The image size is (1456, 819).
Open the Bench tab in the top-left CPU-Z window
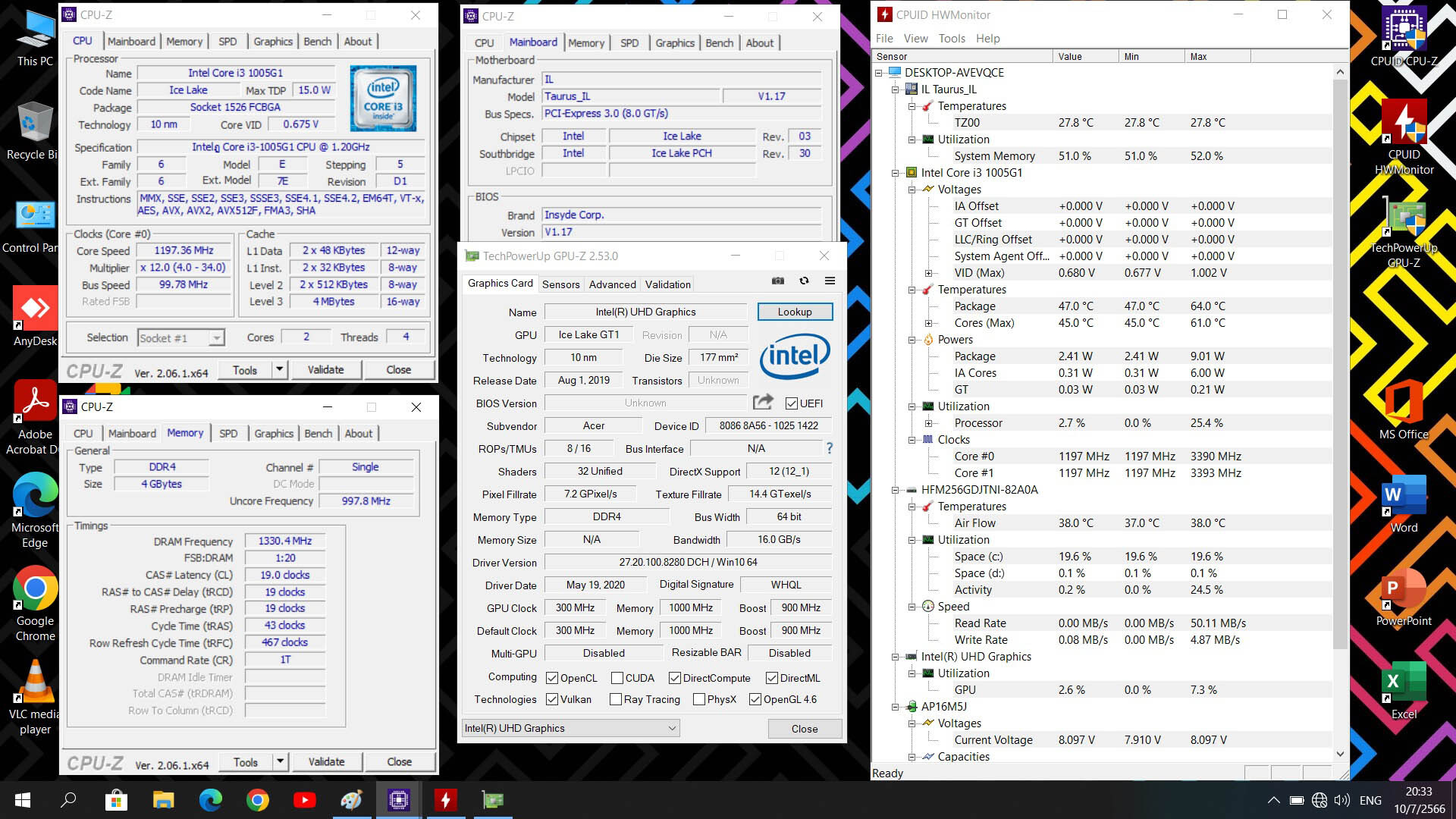317,42
